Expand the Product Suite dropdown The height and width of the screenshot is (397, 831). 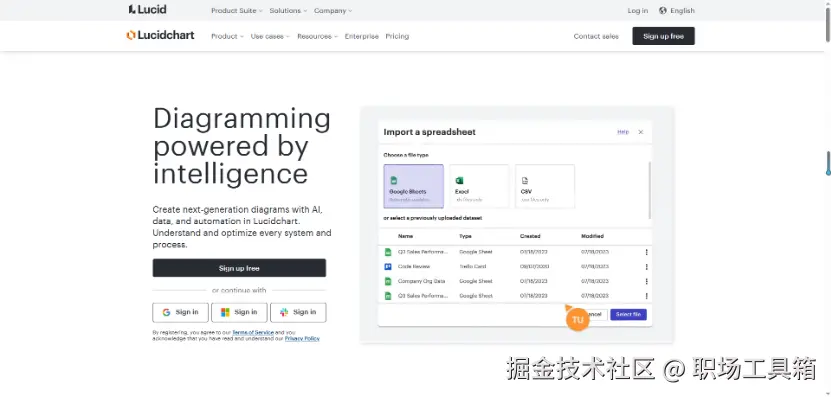237,11
